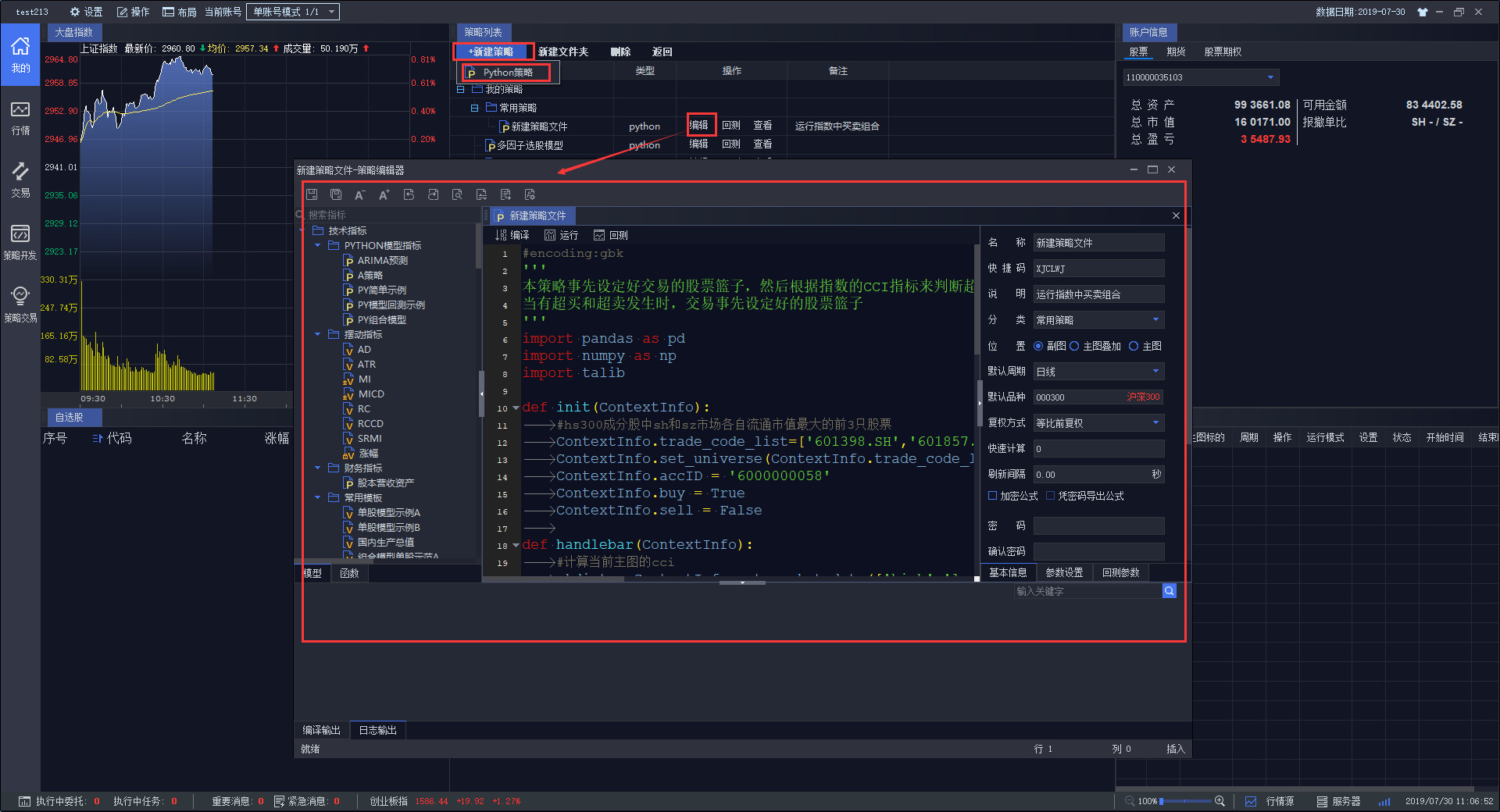Open 策略开发 in left sidebar
The width and height of the screenshot is (1500, 812).
point(20,242)
